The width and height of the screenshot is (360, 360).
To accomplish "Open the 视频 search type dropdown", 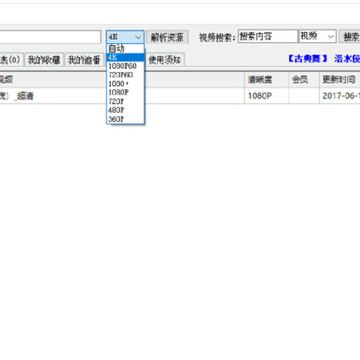I will 318,37.
